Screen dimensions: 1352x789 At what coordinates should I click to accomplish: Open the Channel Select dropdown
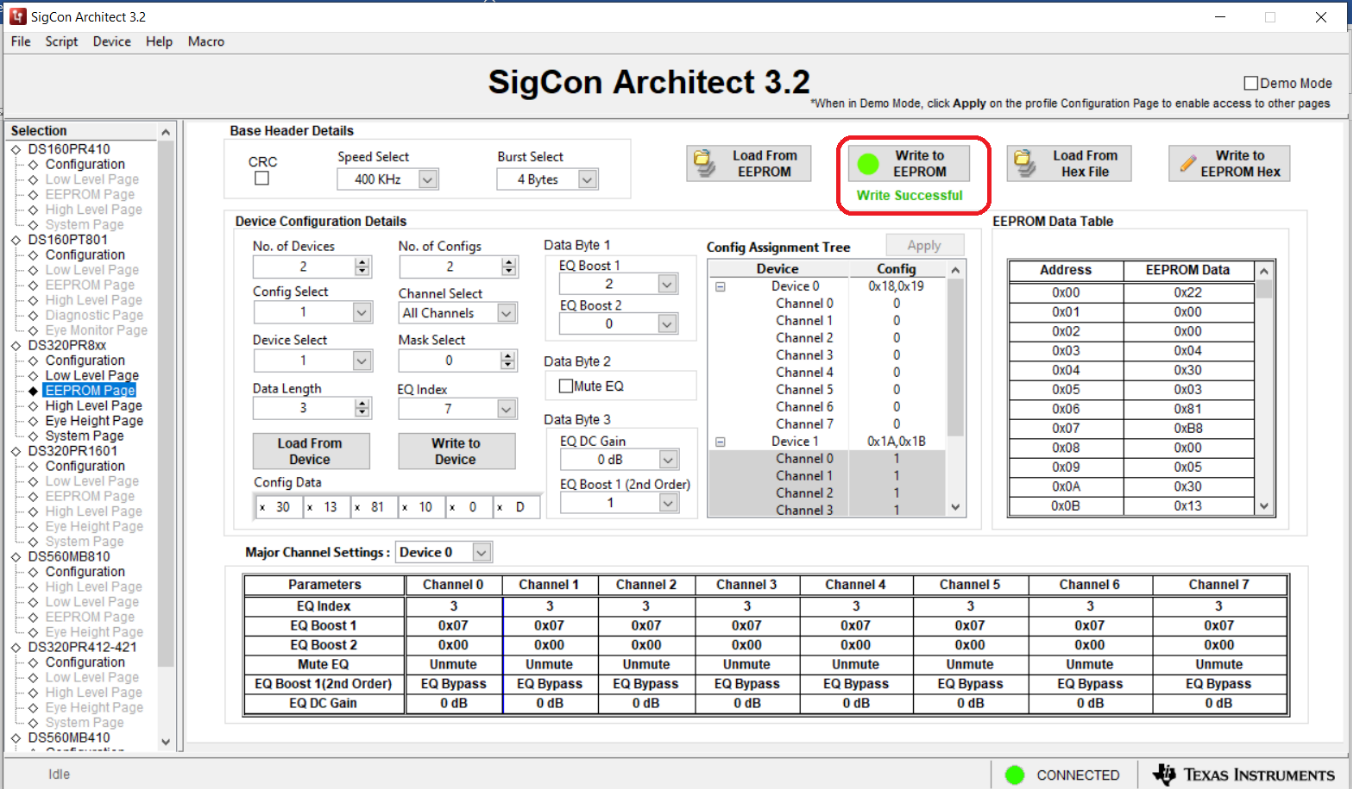coord(506,313)
